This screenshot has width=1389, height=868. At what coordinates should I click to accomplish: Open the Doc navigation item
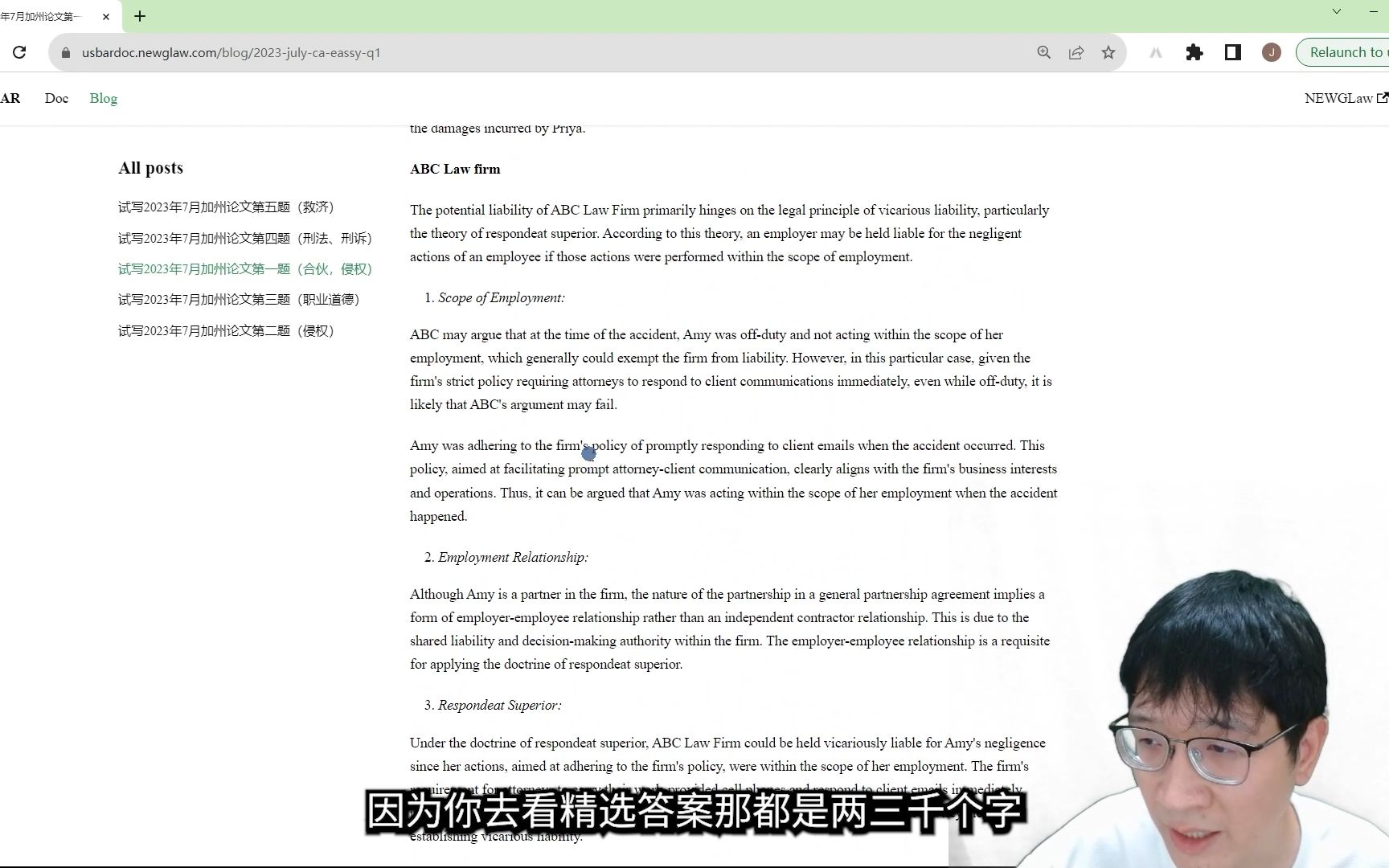click(56, 98)
